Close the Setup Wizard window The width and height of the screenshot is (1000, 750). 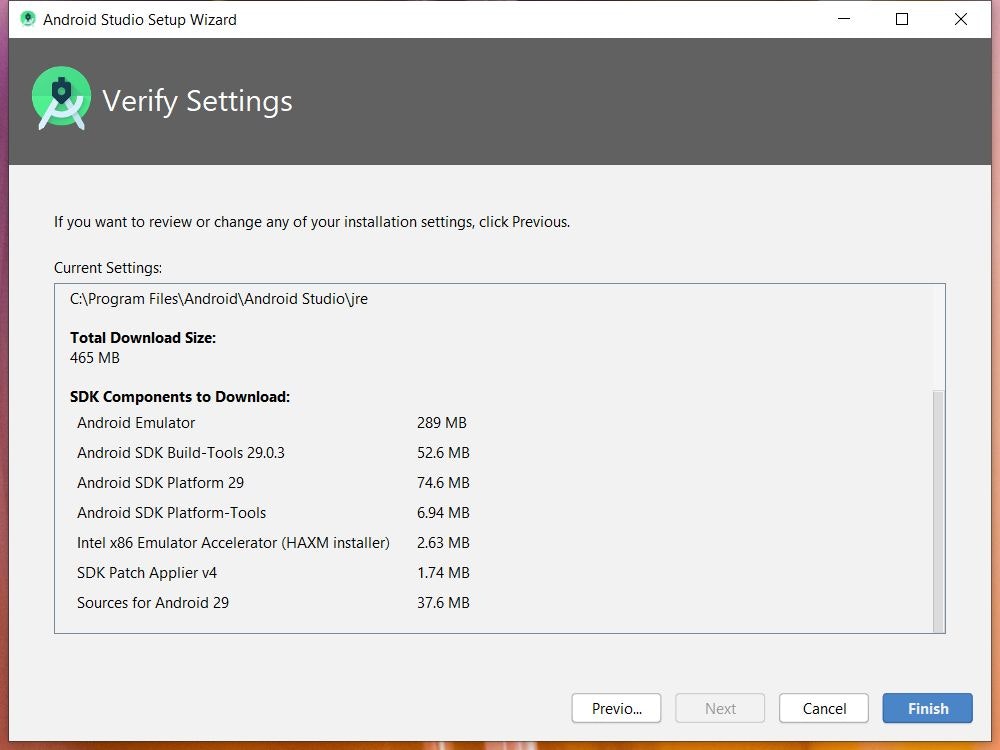(x=960, y=19)
